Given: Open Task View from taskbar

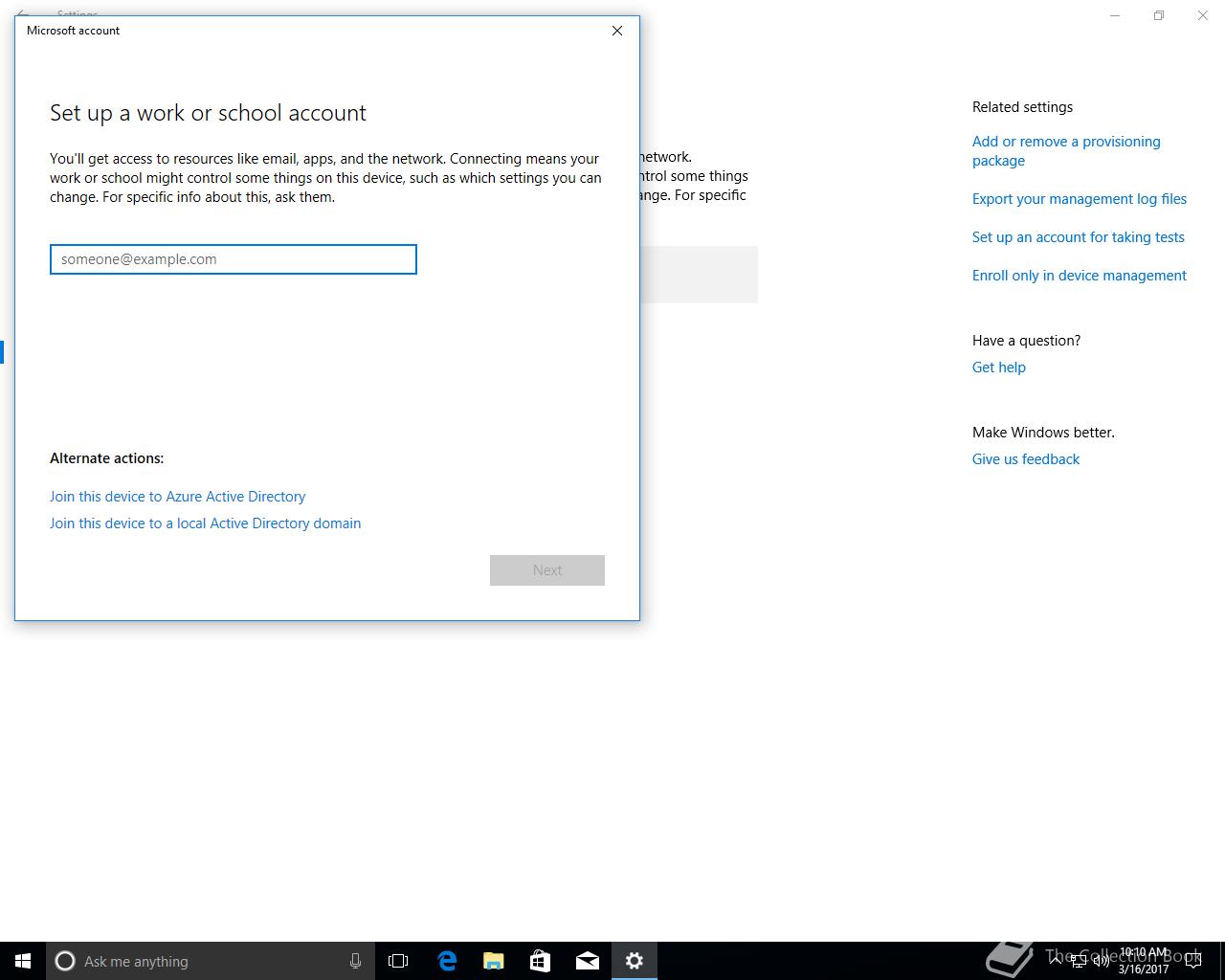Looking at the screenshot, I should 398,961.
